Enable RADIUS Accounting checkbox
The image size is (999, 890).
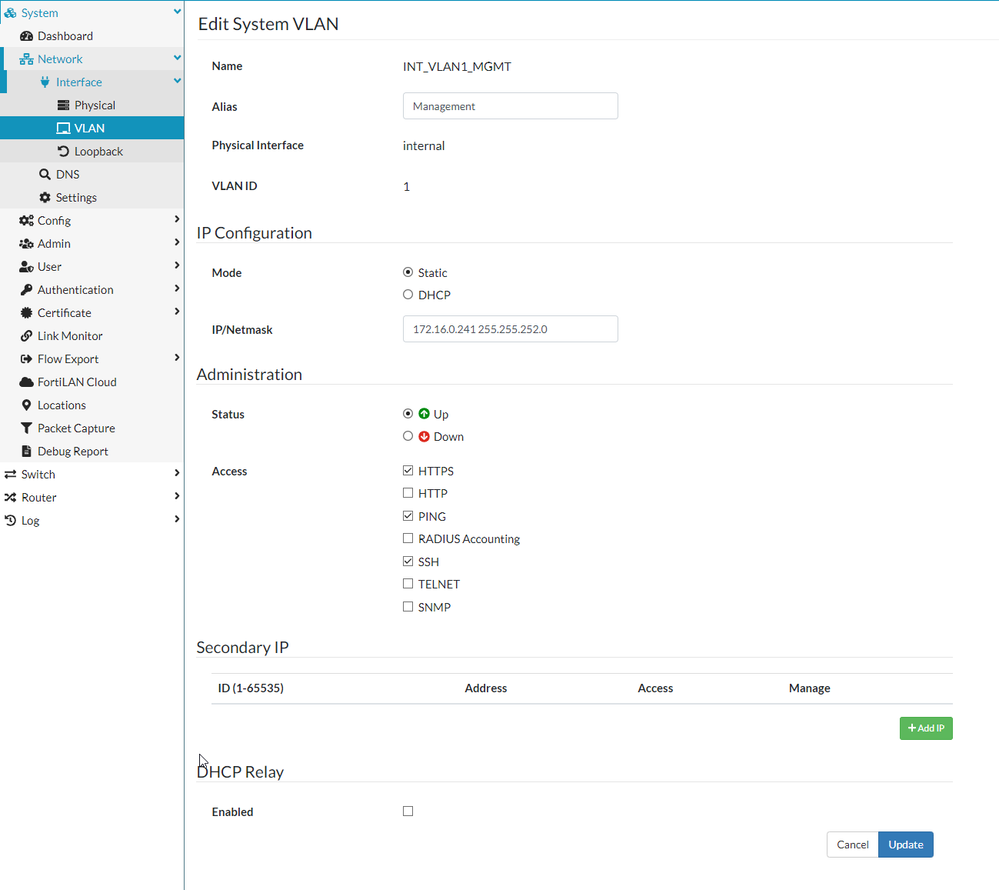(408, 538)
